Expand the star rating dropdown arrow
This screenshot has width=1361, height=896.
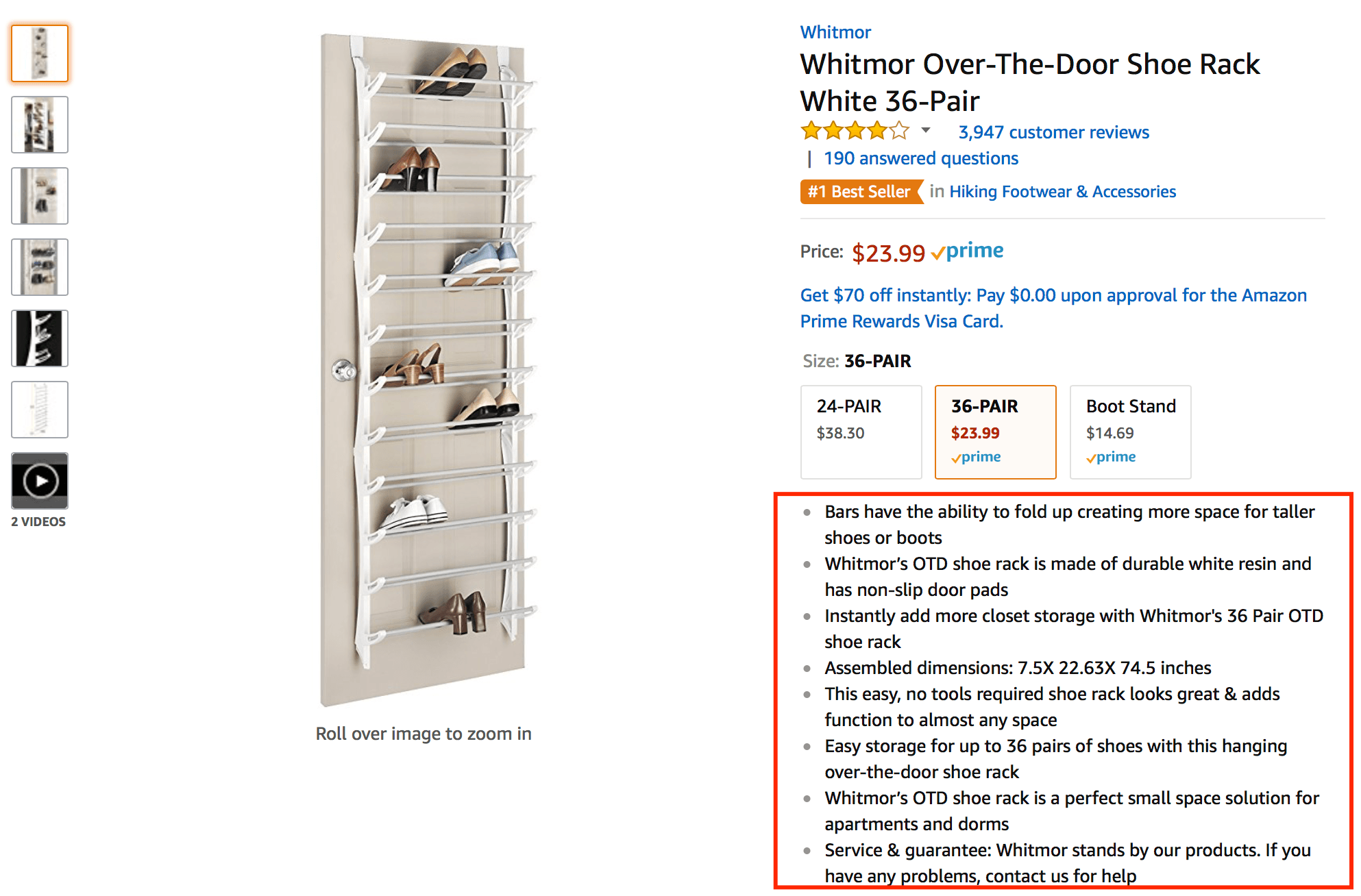pos(925,130)
